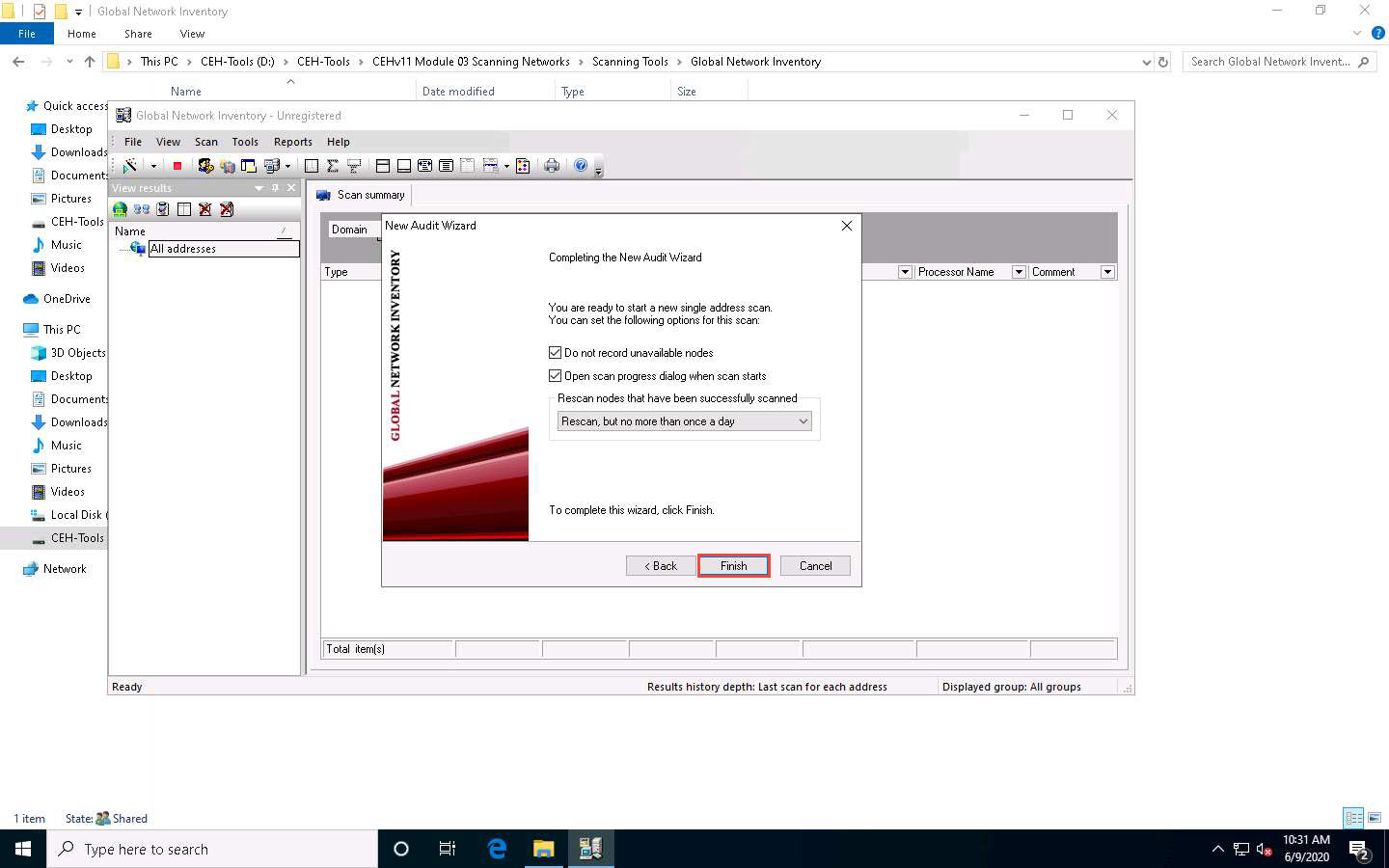
Task: Open Microsoft Edge from taskbar
Action: click(x=497, y=849)
